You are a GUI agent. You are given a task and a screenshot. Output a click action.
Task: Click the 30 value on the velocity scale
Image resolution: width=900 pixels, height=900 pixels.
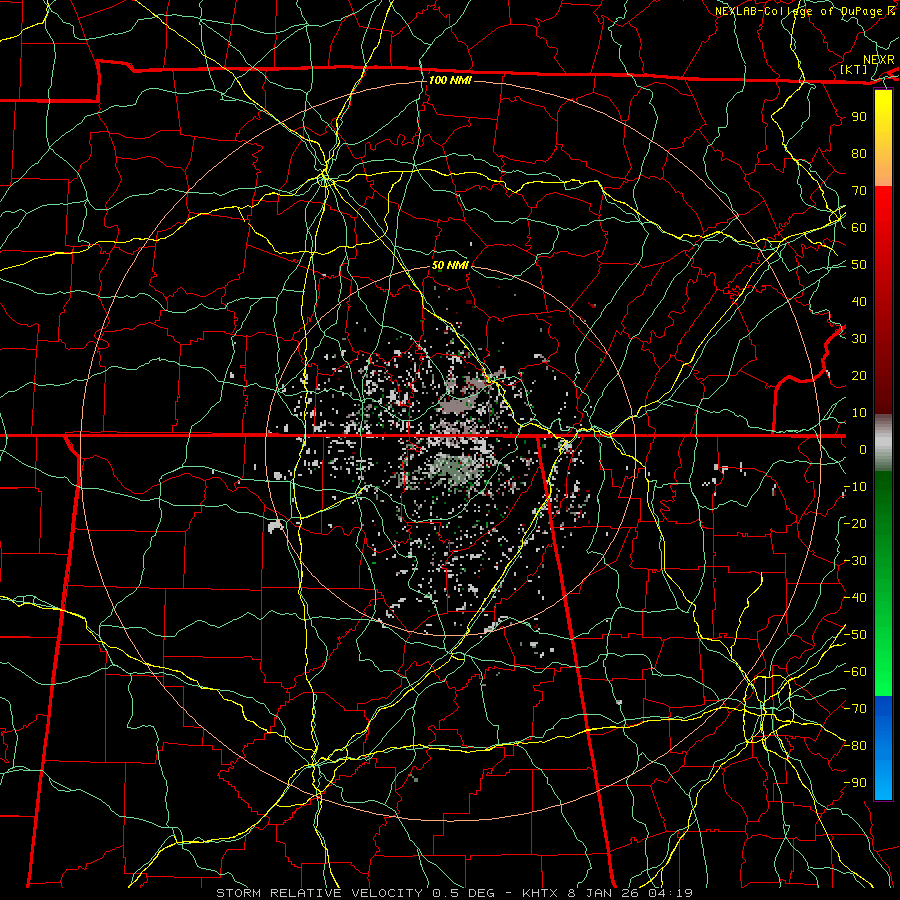[x=859, y=339]
